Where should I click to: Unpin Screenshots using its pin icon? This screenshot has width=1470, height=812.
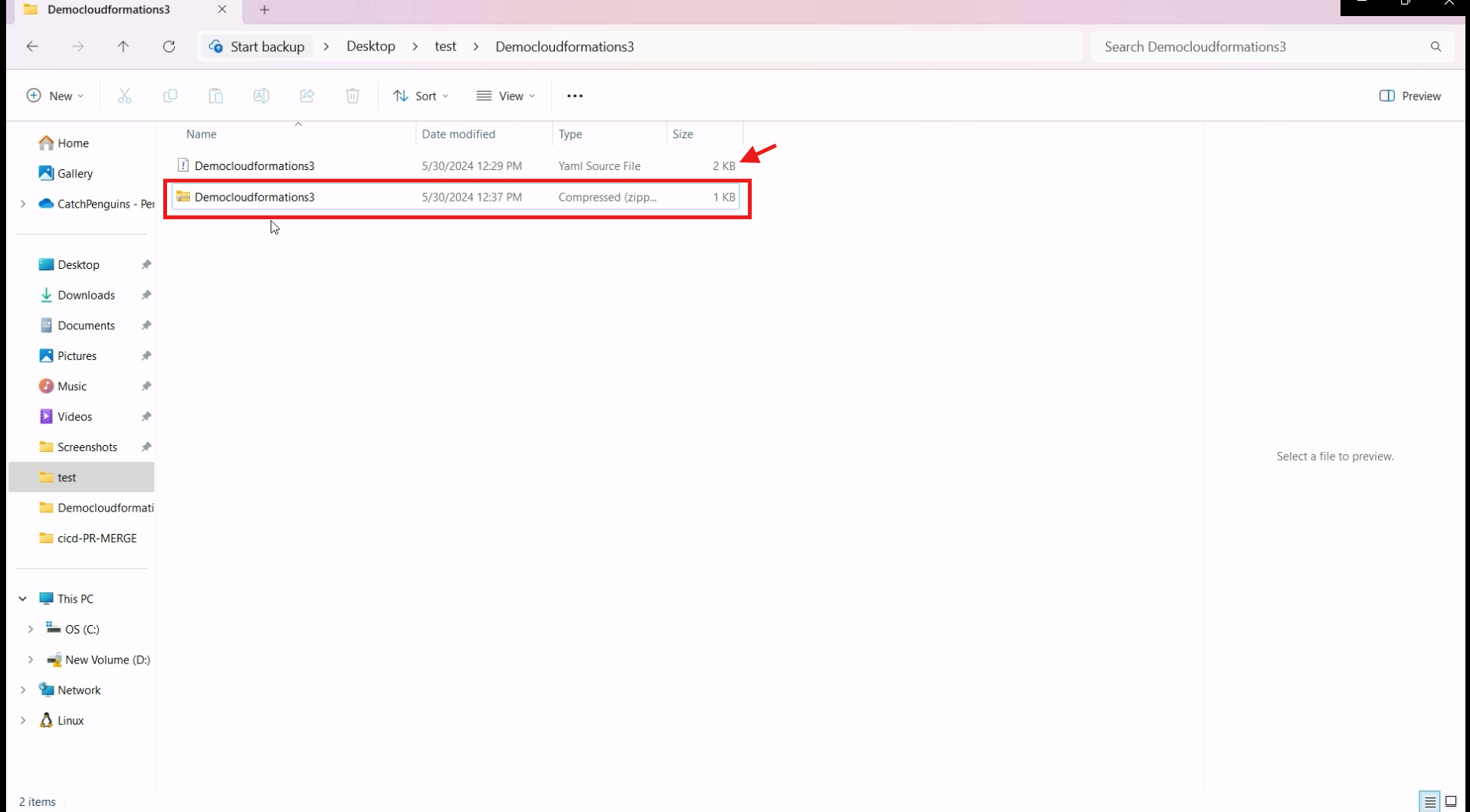146,447
